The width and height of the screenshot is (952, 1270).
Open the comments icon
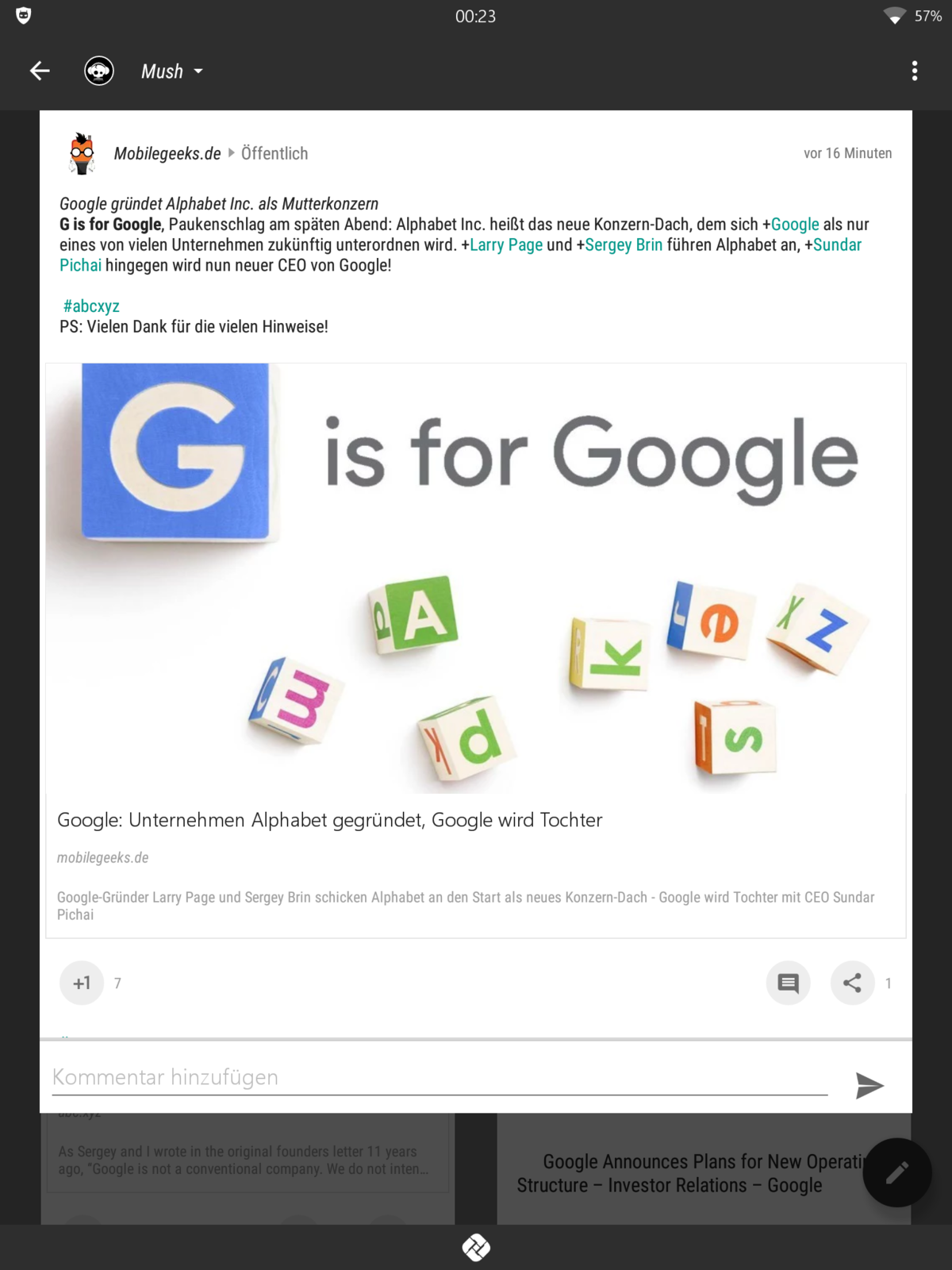(789, 983)
